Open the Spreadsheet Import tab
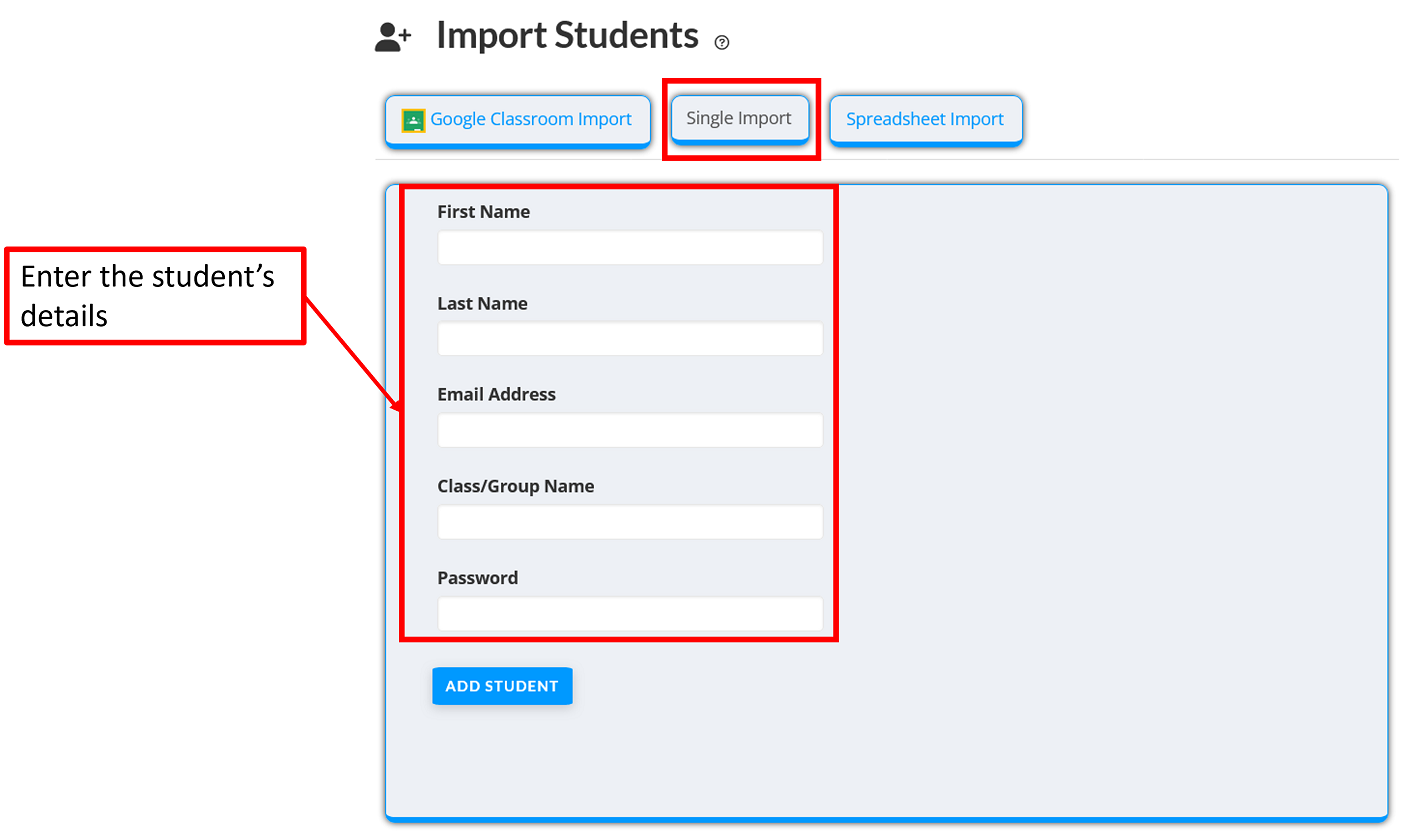Screen dimensions: 1410x838 coord(925,120)
